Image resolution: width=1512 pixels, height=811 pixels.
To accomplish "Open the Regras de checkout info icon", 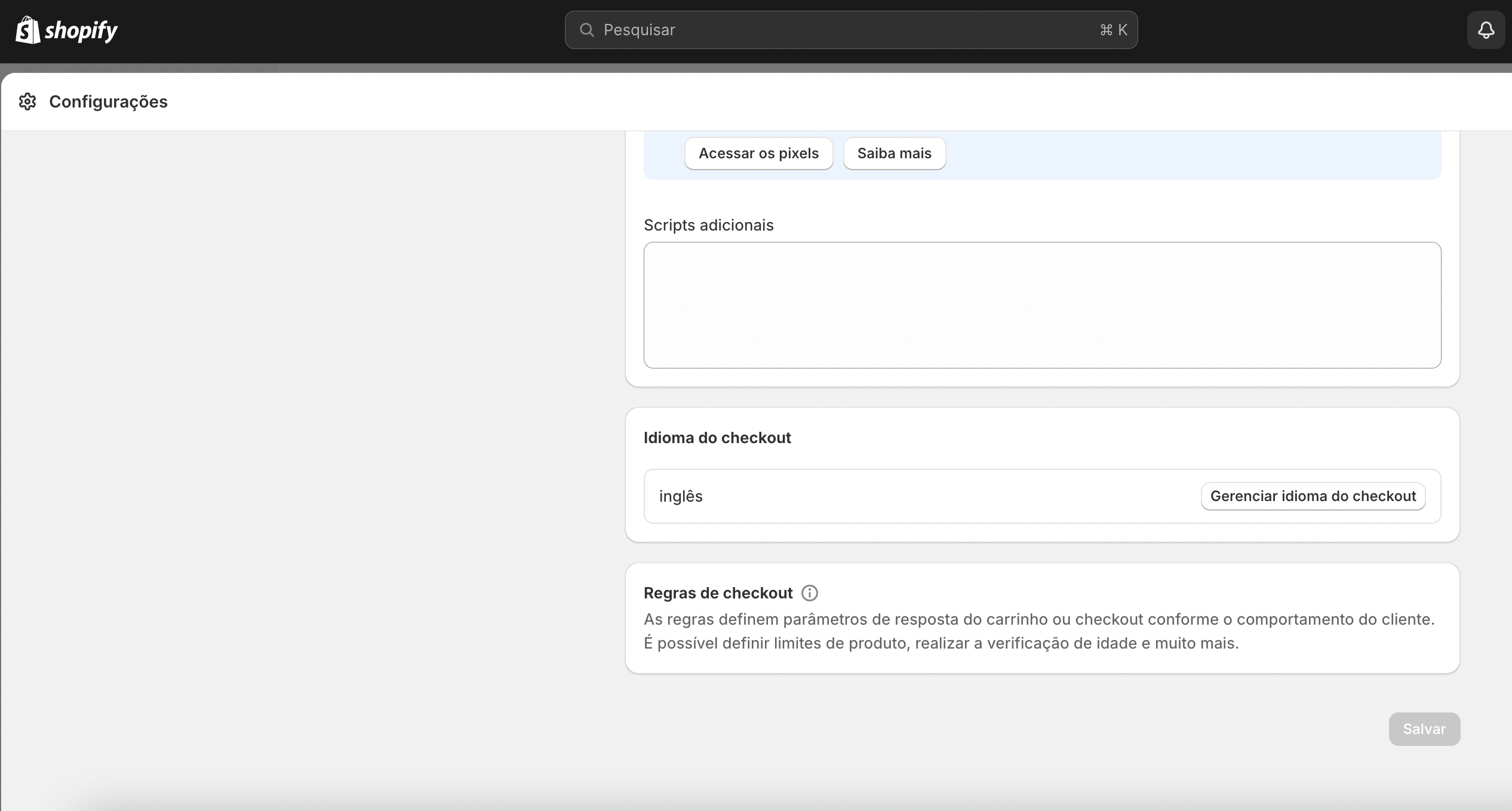I will (810, 593).
